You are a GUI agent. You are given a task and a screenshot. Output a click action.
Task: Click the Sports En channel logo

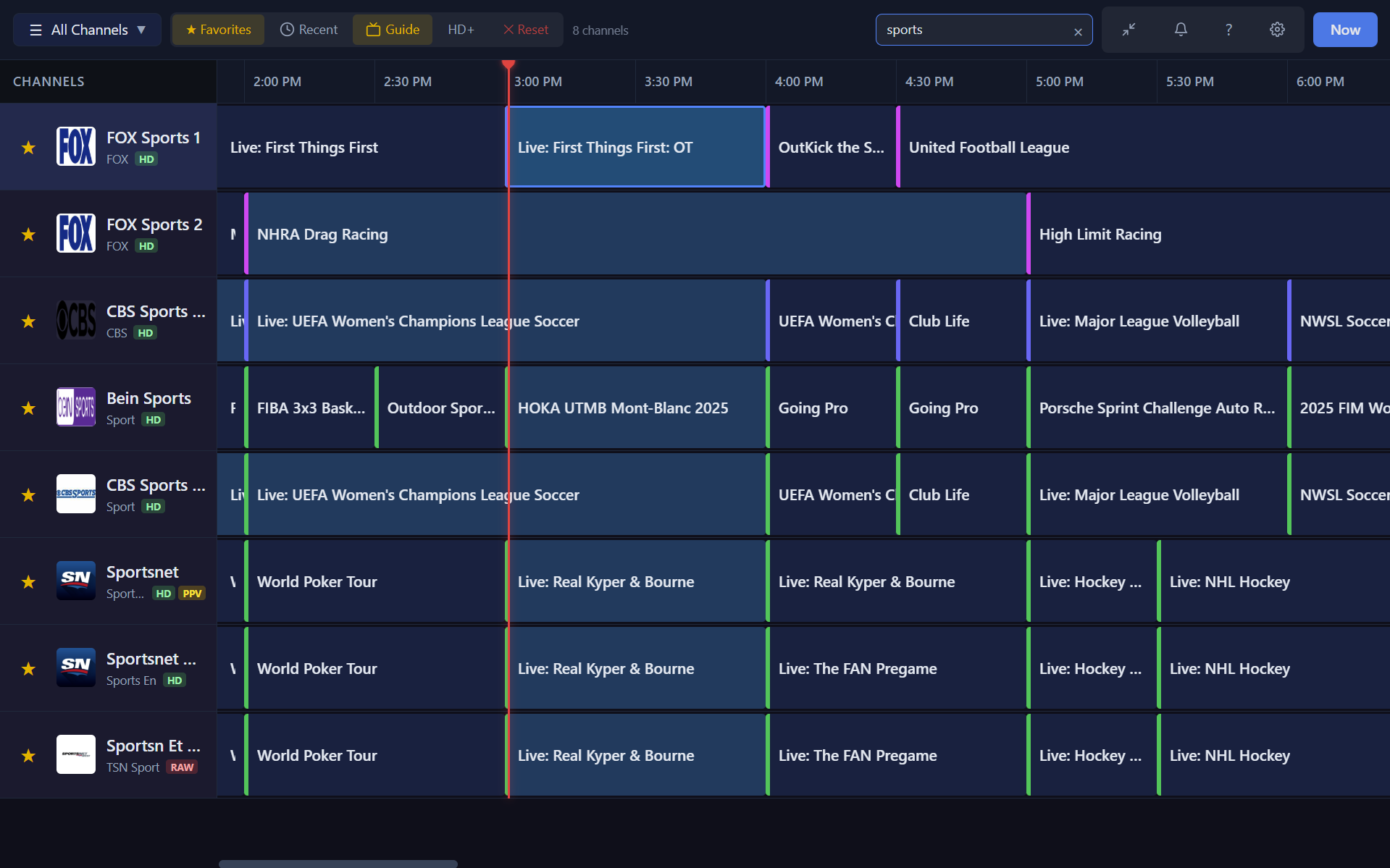pos(76,667)
